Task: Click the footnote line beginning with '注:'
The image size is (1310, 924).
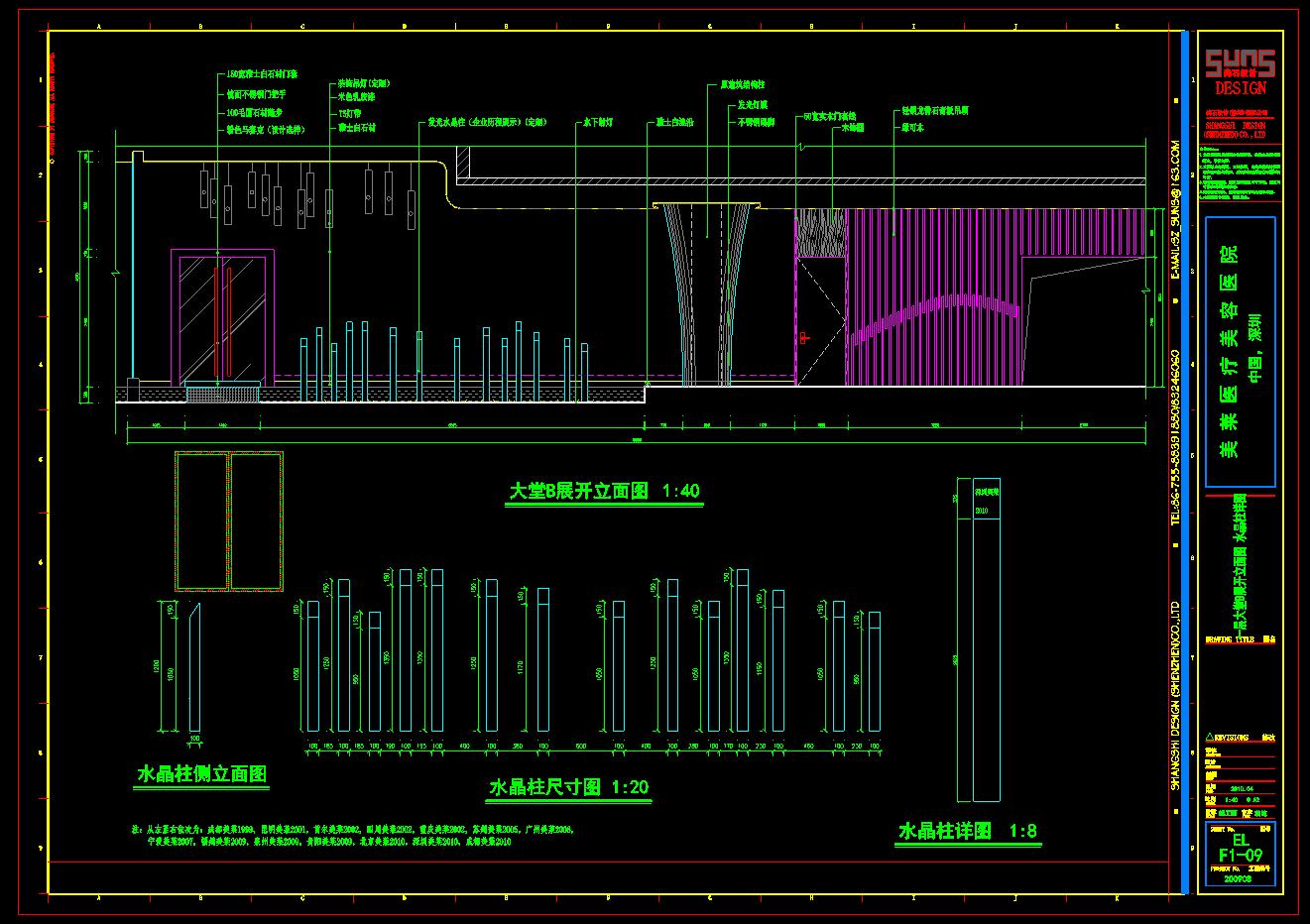Action: click(352, 829)
